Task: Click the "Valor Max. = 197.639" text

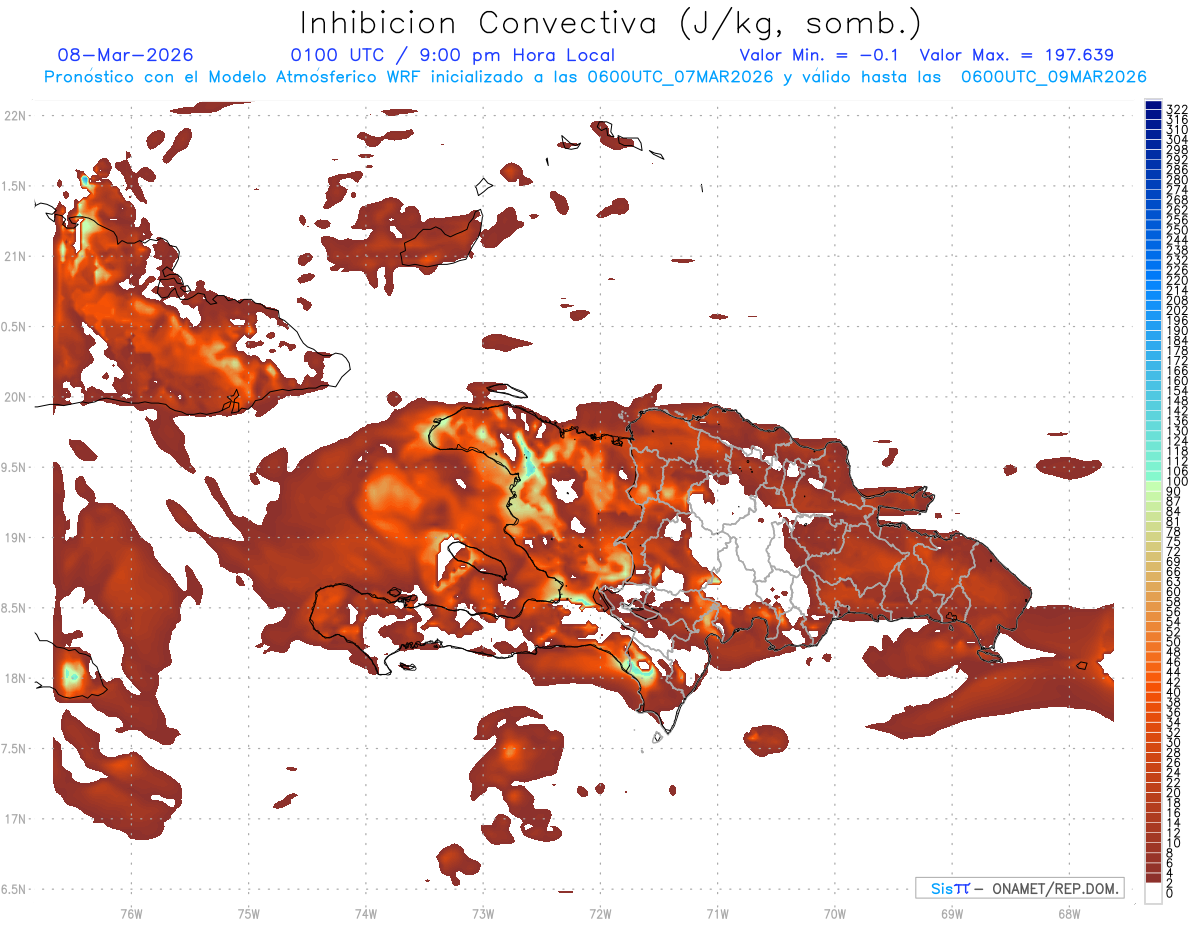Action: (1016, 55)
